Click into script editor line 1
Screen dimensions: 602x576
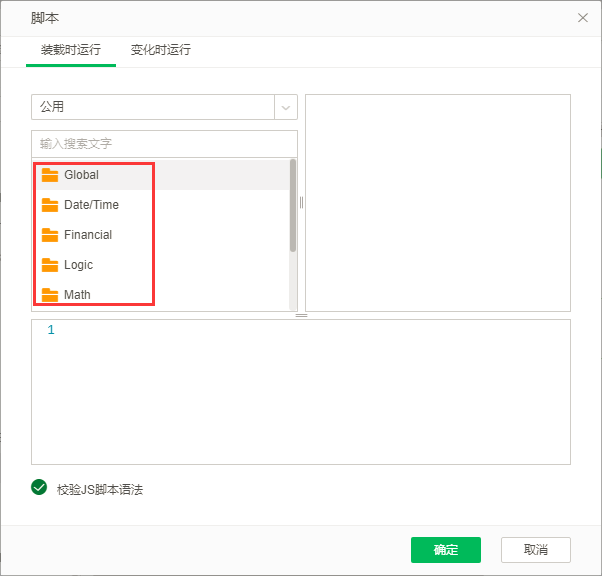tap(301, 330)
